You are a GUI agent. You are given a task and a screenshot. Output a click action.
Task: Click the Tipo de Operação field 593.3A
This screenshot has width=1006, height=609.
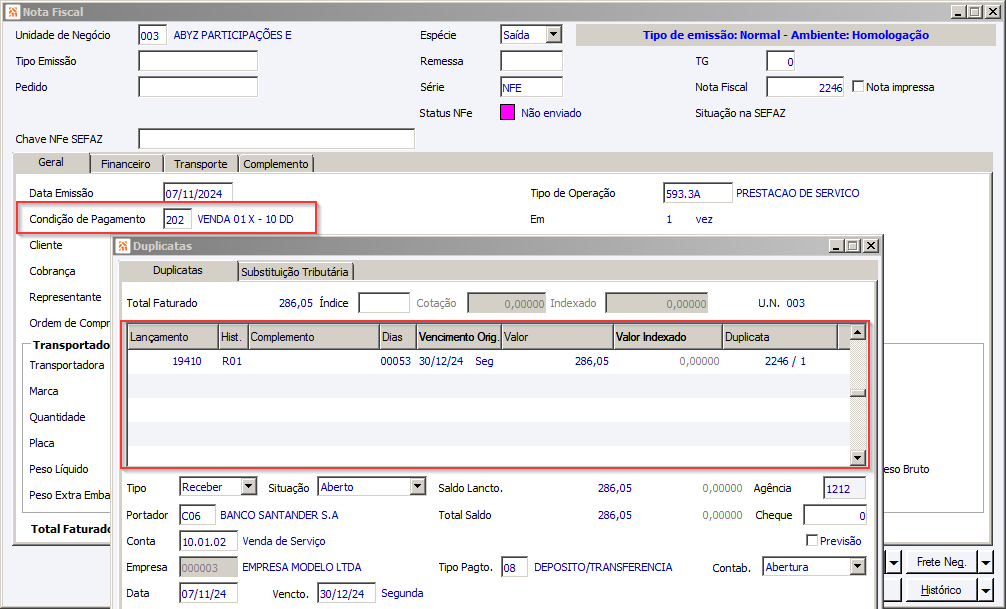pos(698,193)
